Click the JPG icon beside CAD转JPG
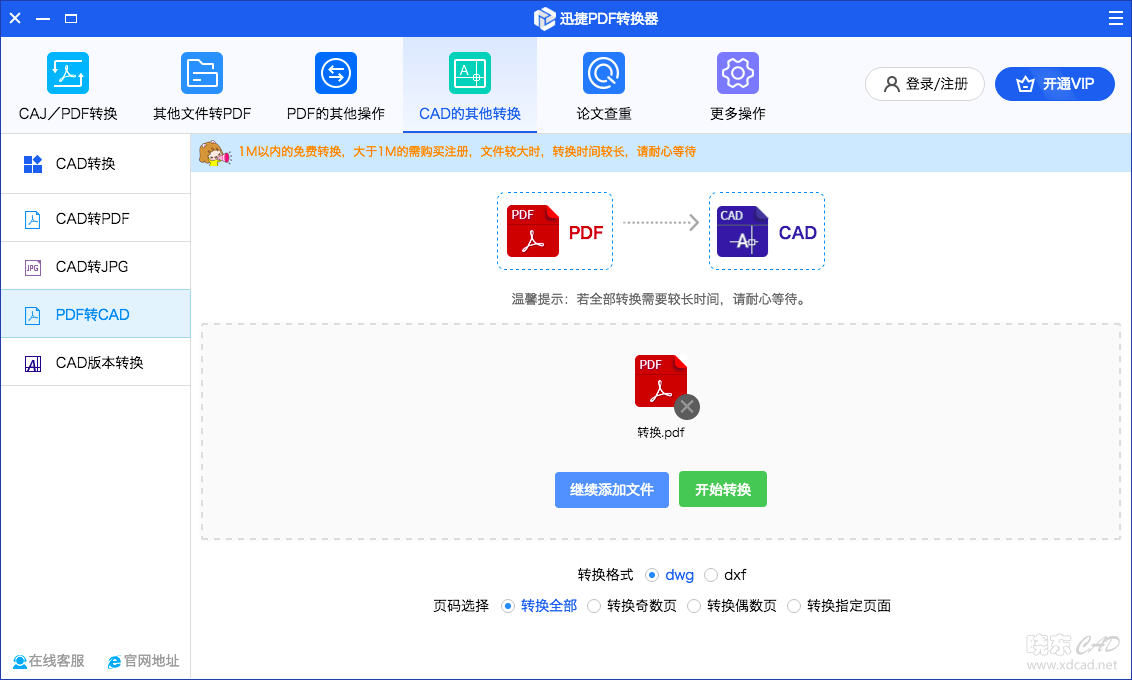 [x=32, y=268]
